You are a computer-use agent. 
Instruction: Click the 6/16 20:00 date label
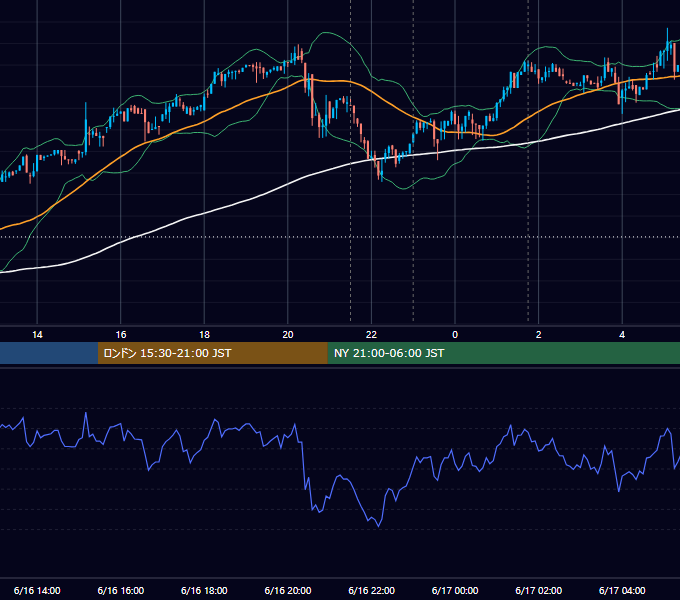tap(288, 590)
